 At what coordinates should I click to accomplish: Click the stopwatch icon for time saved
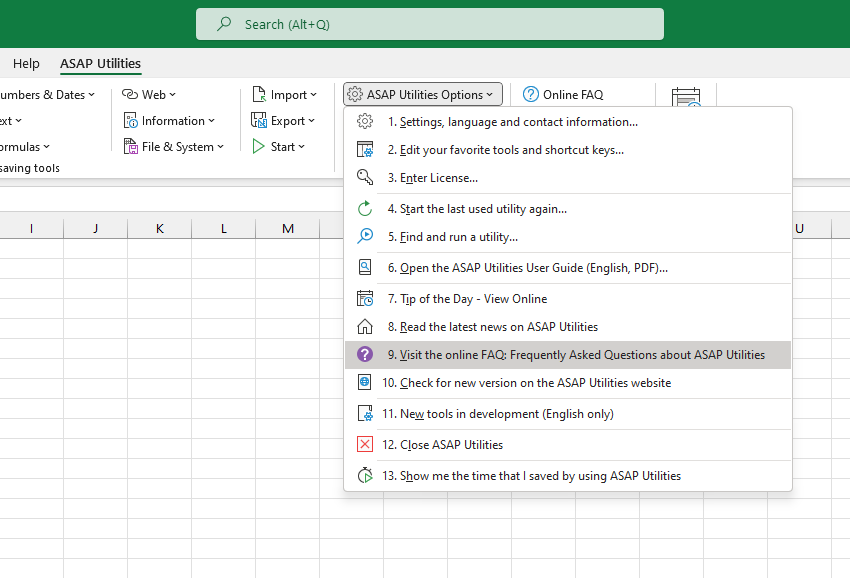tap(365, 475)
